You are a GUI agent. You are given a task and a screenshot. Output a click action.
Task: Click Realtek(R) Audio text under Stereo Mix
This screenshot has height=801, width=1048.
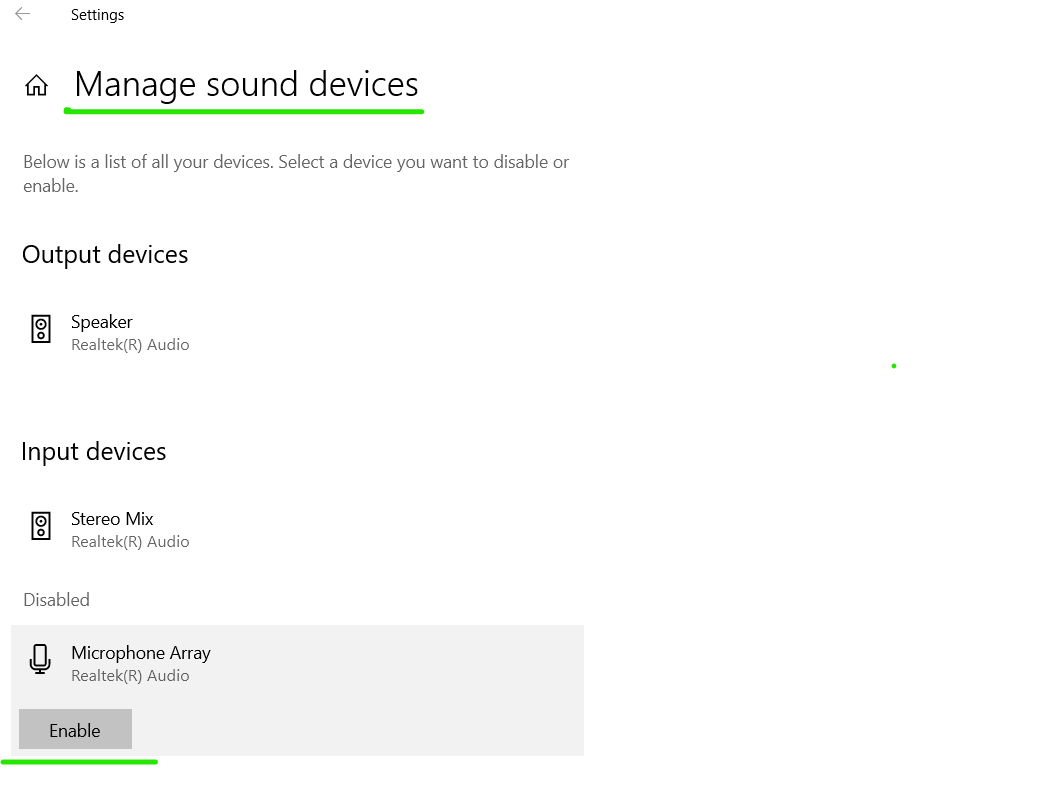[x=130, y=542]
